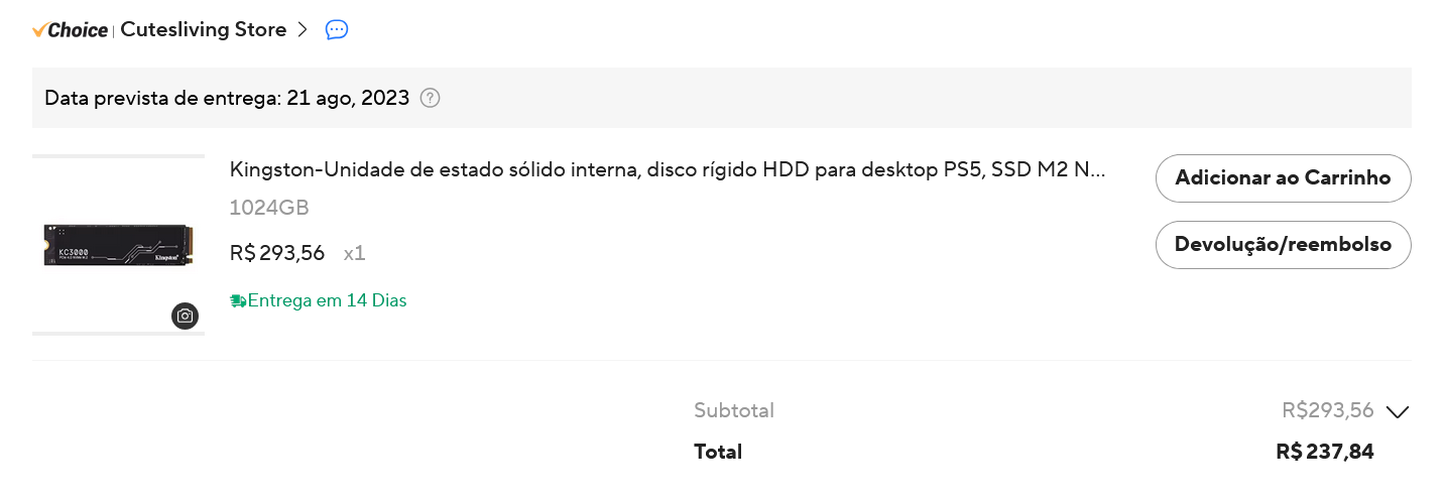Open chat message icon beside store name
Viewport: 1446px width, 500px height.
click(337, 30)
